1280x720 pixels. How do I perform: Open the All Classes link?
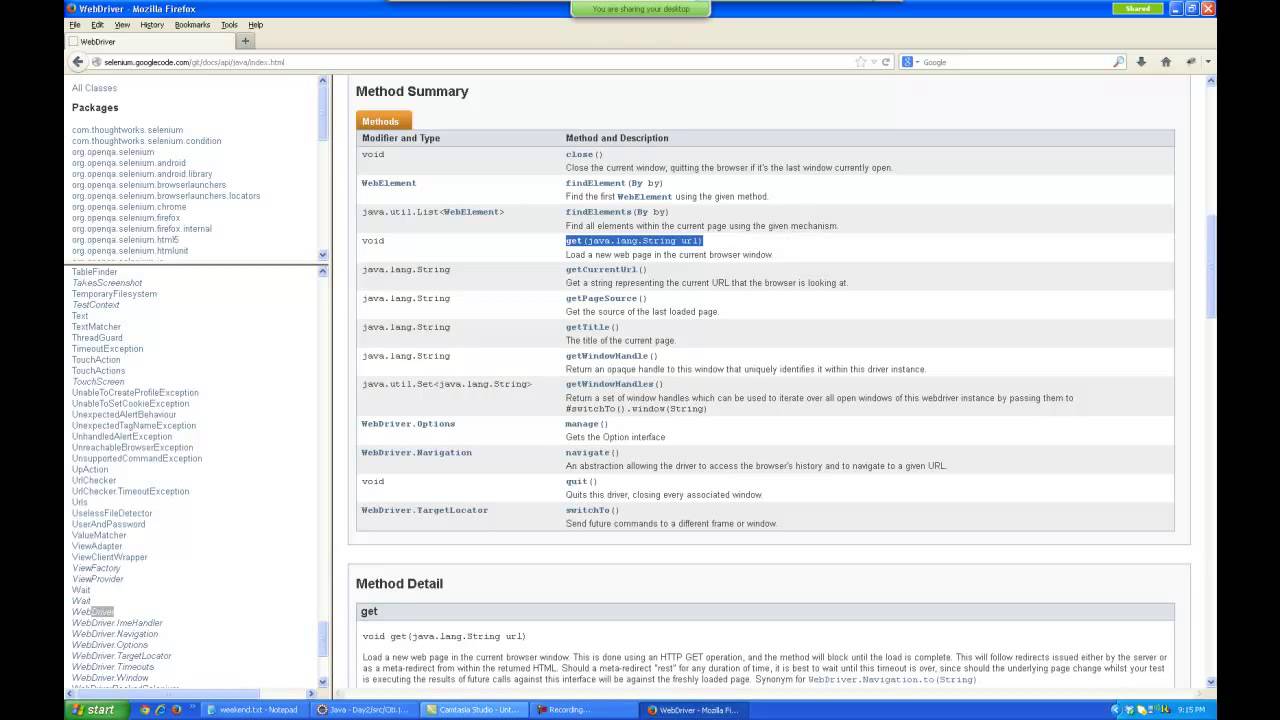(94, 88)
